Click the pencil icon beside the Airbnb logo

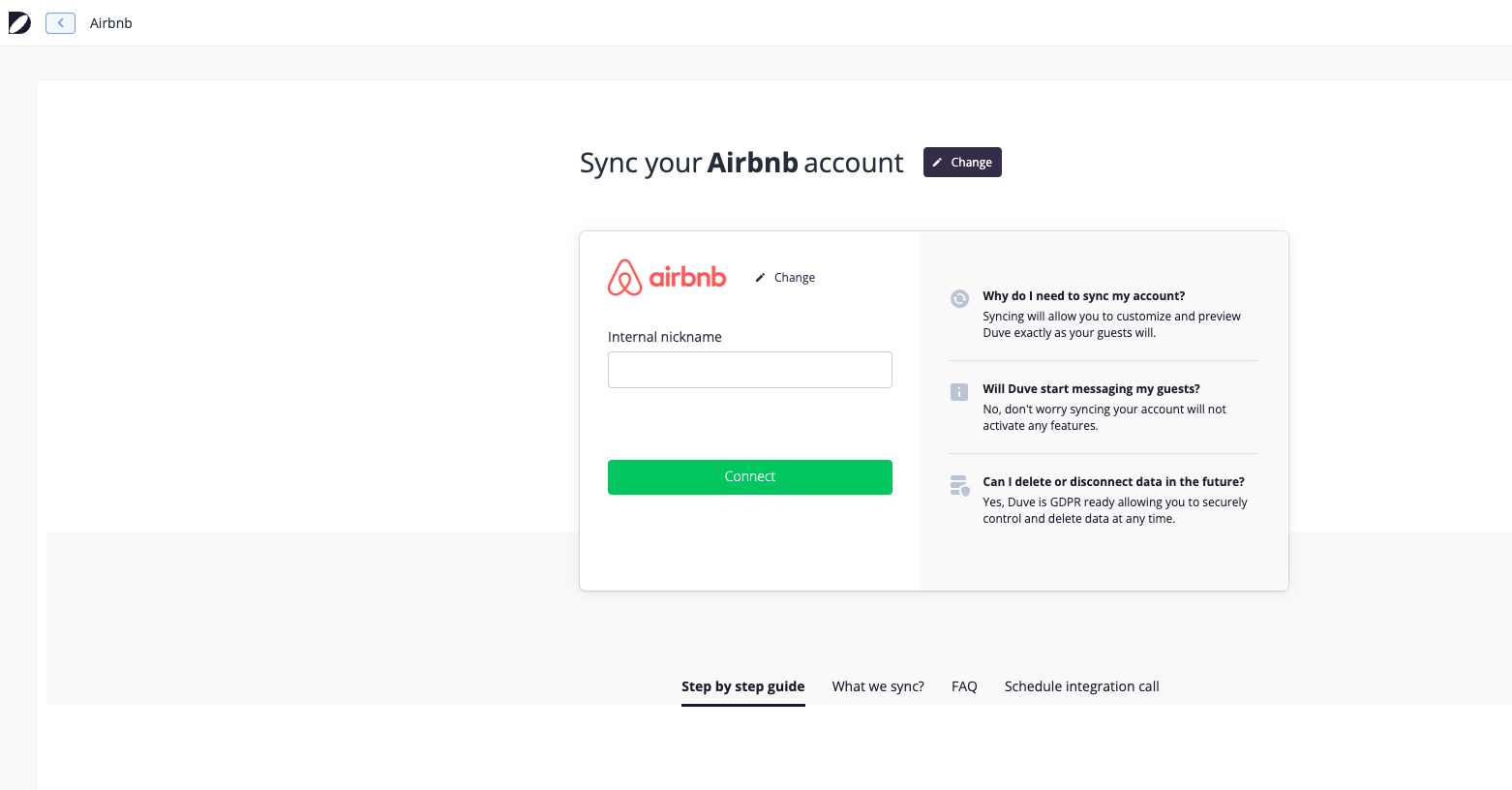click(x=761, y=278)
